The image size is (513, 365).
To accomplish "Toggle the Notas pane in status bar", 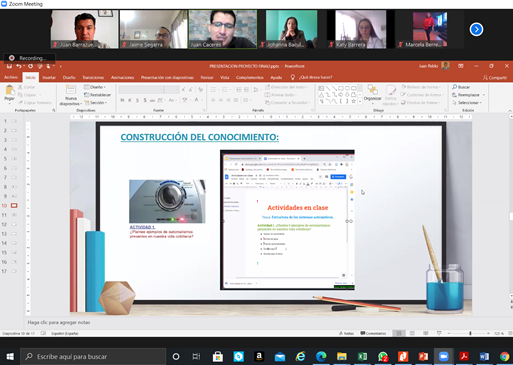I will coord(346,333).
